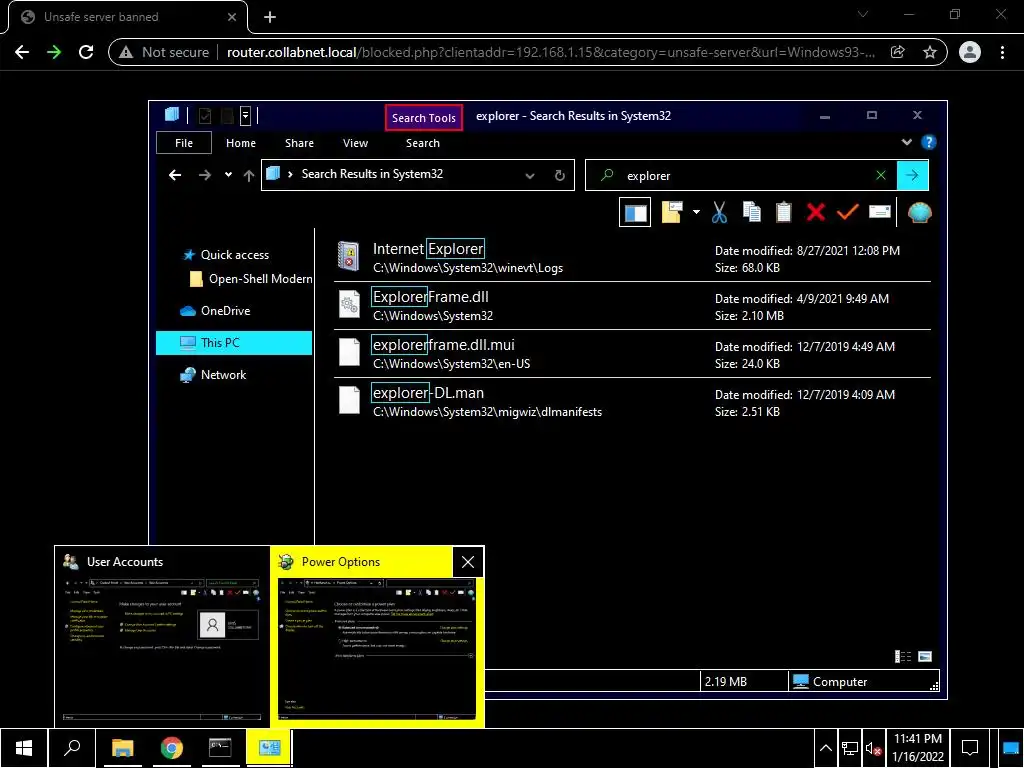The width and height of the screenshot is (1024, 768).
Task: Clear the explorer search query
Action: point(880,175)
